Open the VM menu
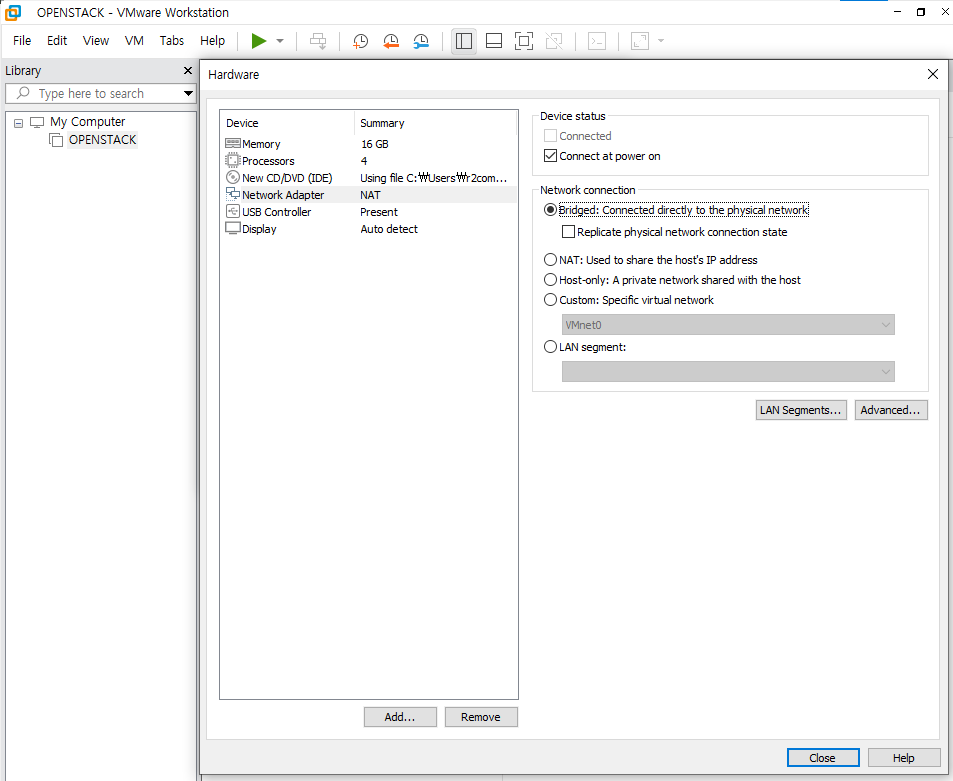 tap(134, 41)
